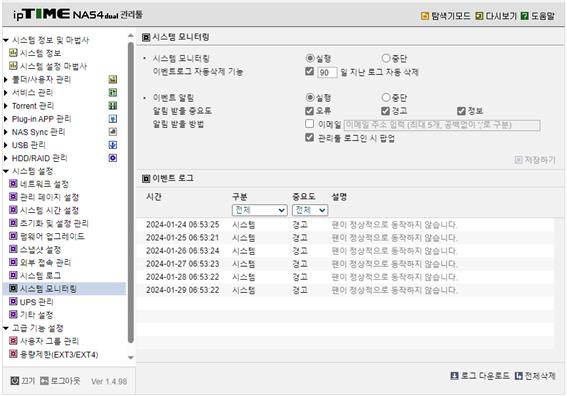Click the 전체삭제 button

tap(535, 376)
